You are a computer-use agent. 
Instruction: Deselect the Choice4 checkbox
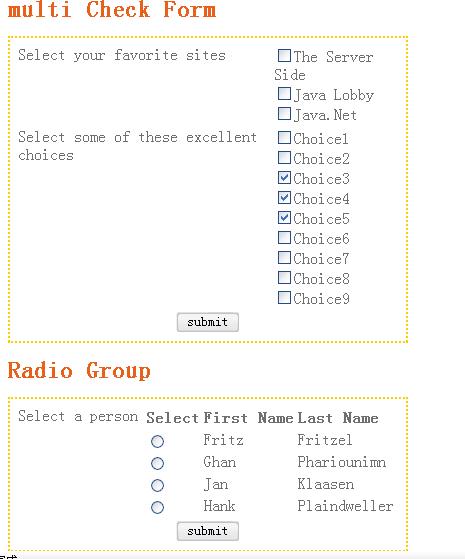(284, 198)
